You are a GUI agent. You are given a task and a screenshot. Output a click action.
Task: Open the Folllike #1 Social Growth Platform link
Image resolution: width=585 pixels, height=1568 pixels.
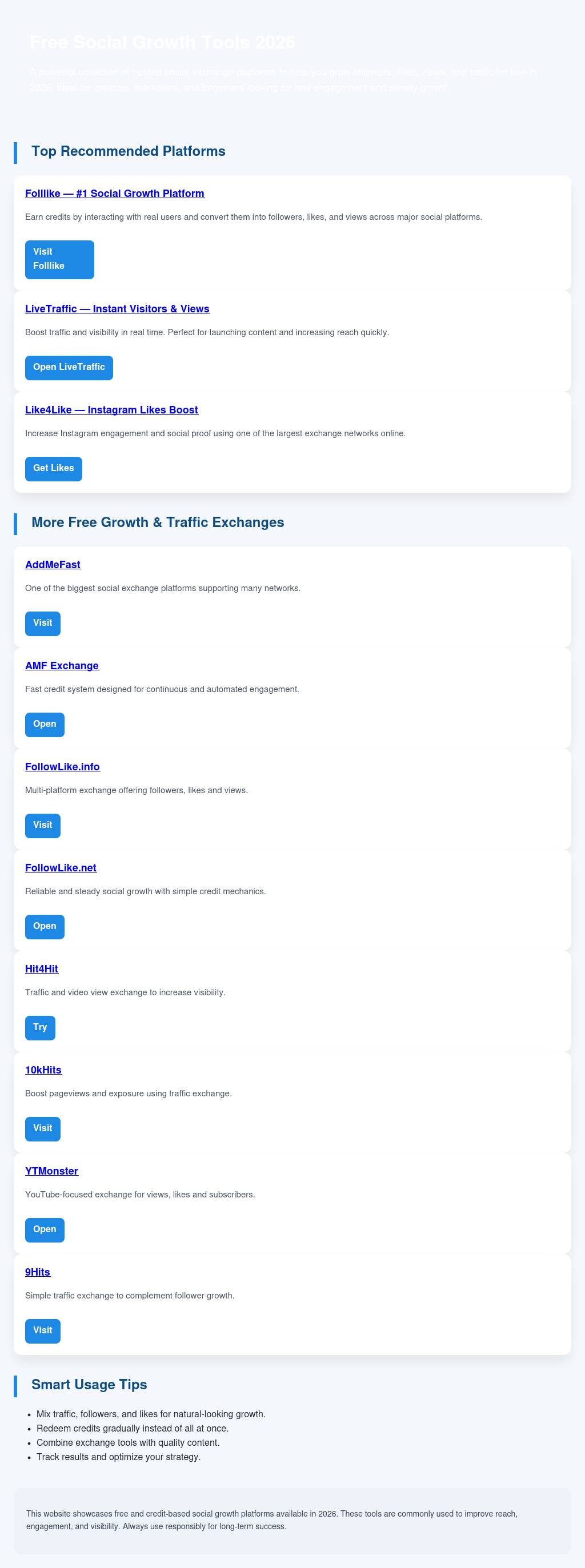tap(114, 194)
